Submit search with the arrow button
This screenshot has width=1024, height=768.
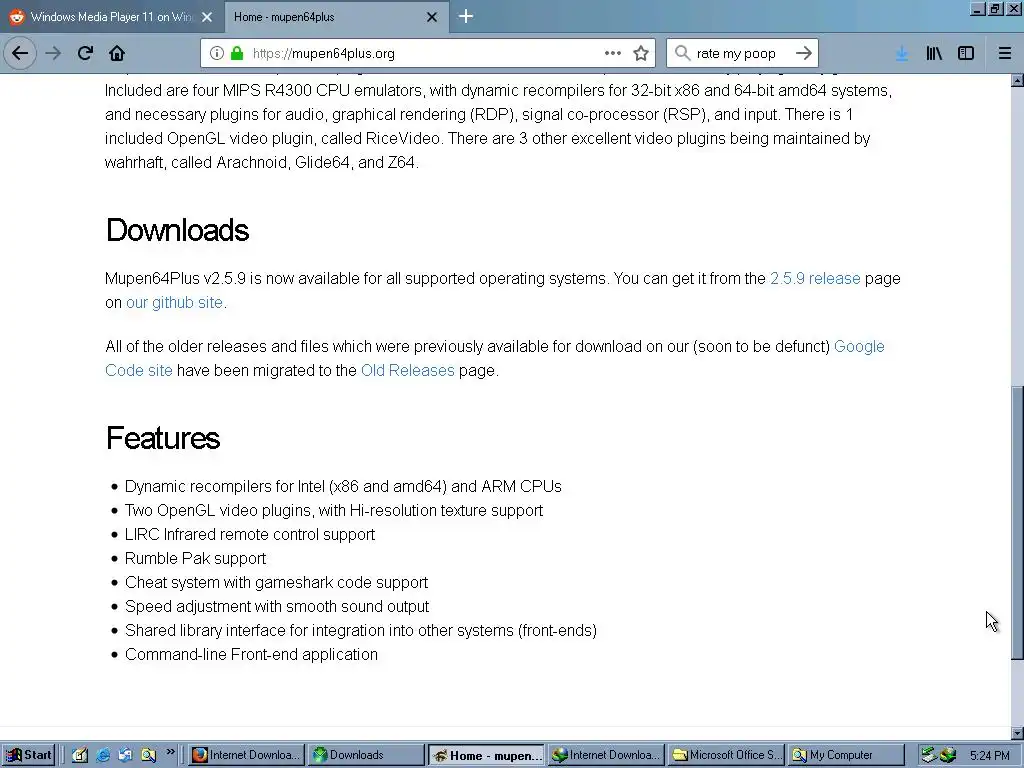803,53
